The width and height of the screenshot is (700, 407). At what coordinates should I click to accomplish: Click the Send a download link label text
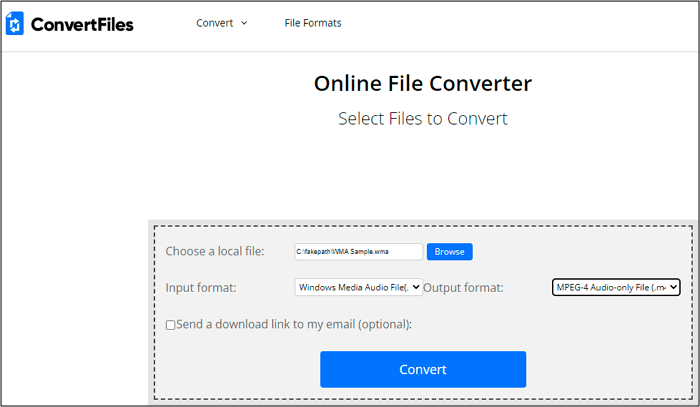[294, 324]
